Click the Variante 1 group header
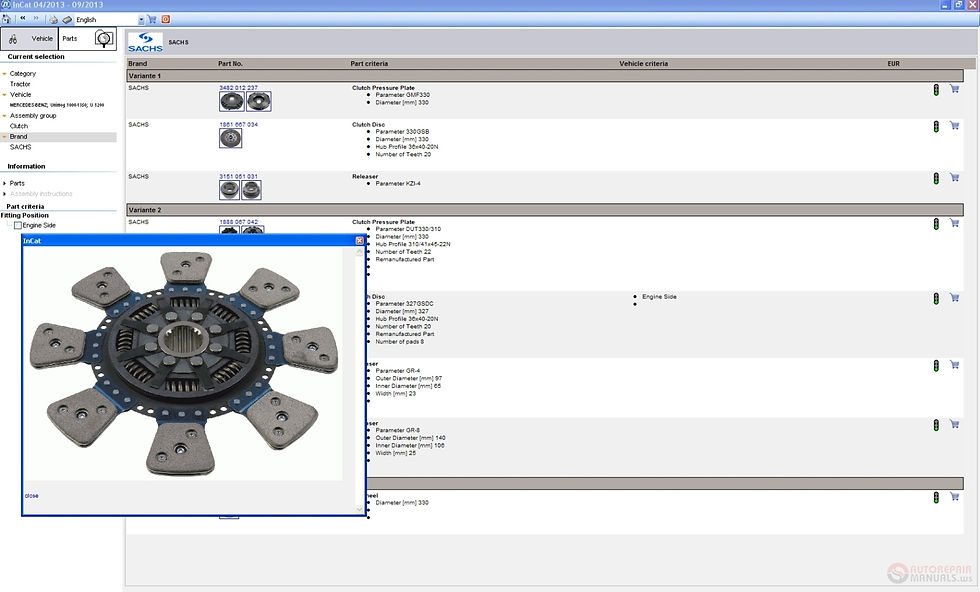The image size is (980, 592). [544, 76]
